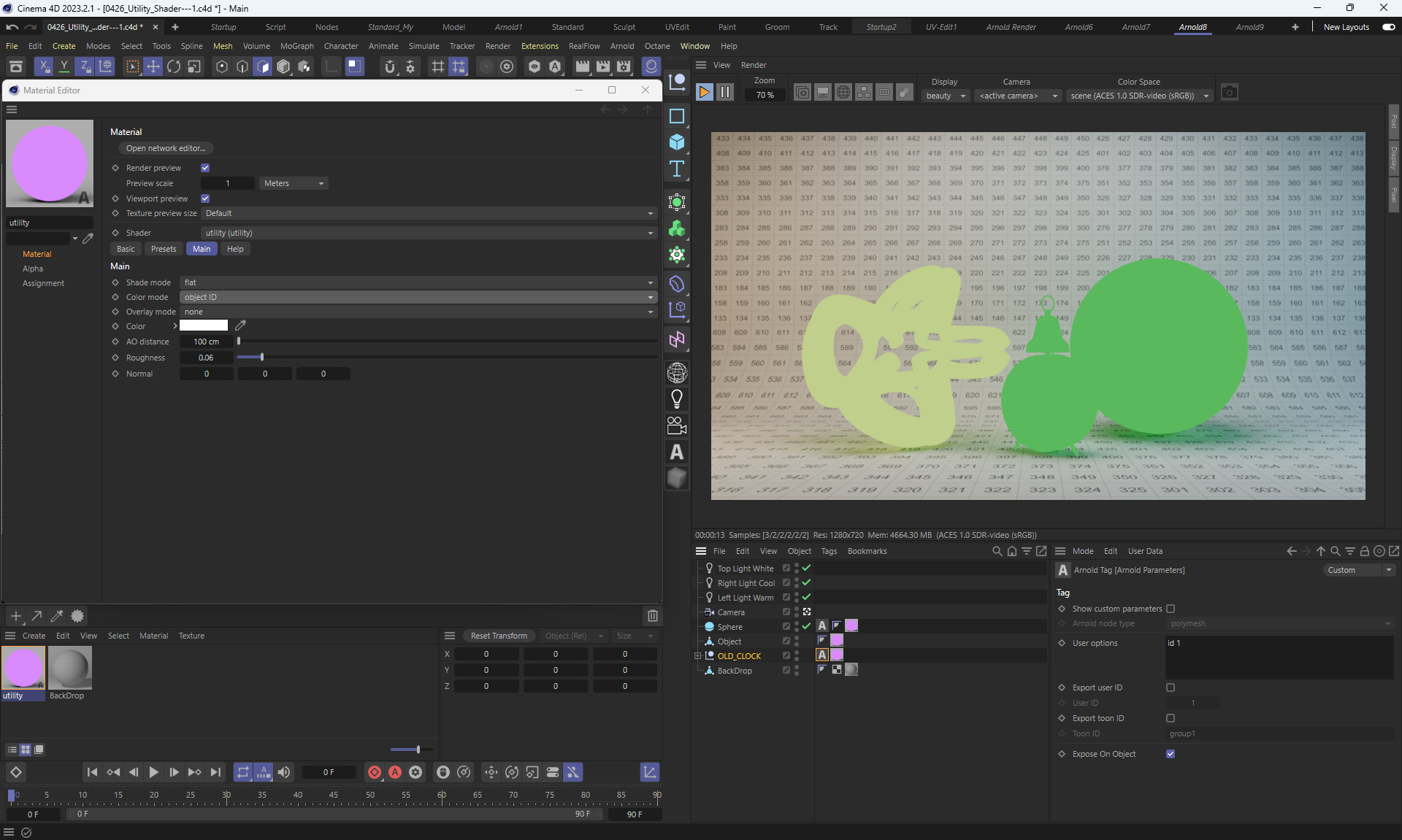
Task: Expand the OLD_CLOCK object hierarchy
Action: (x=697, y=656)
